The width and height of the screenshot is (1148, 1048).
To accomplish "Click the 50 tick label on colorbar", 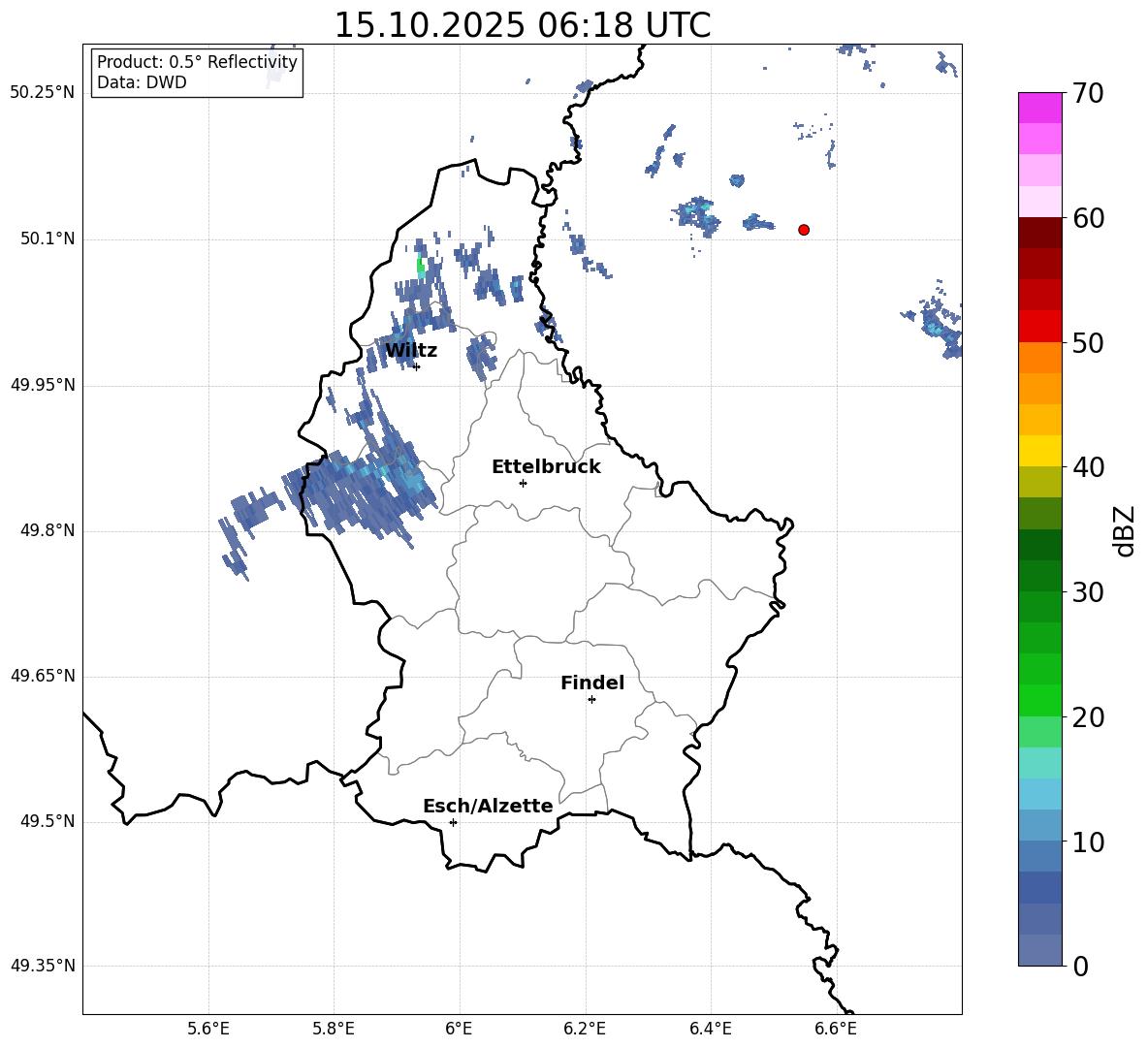I will tap(1089, 342).
